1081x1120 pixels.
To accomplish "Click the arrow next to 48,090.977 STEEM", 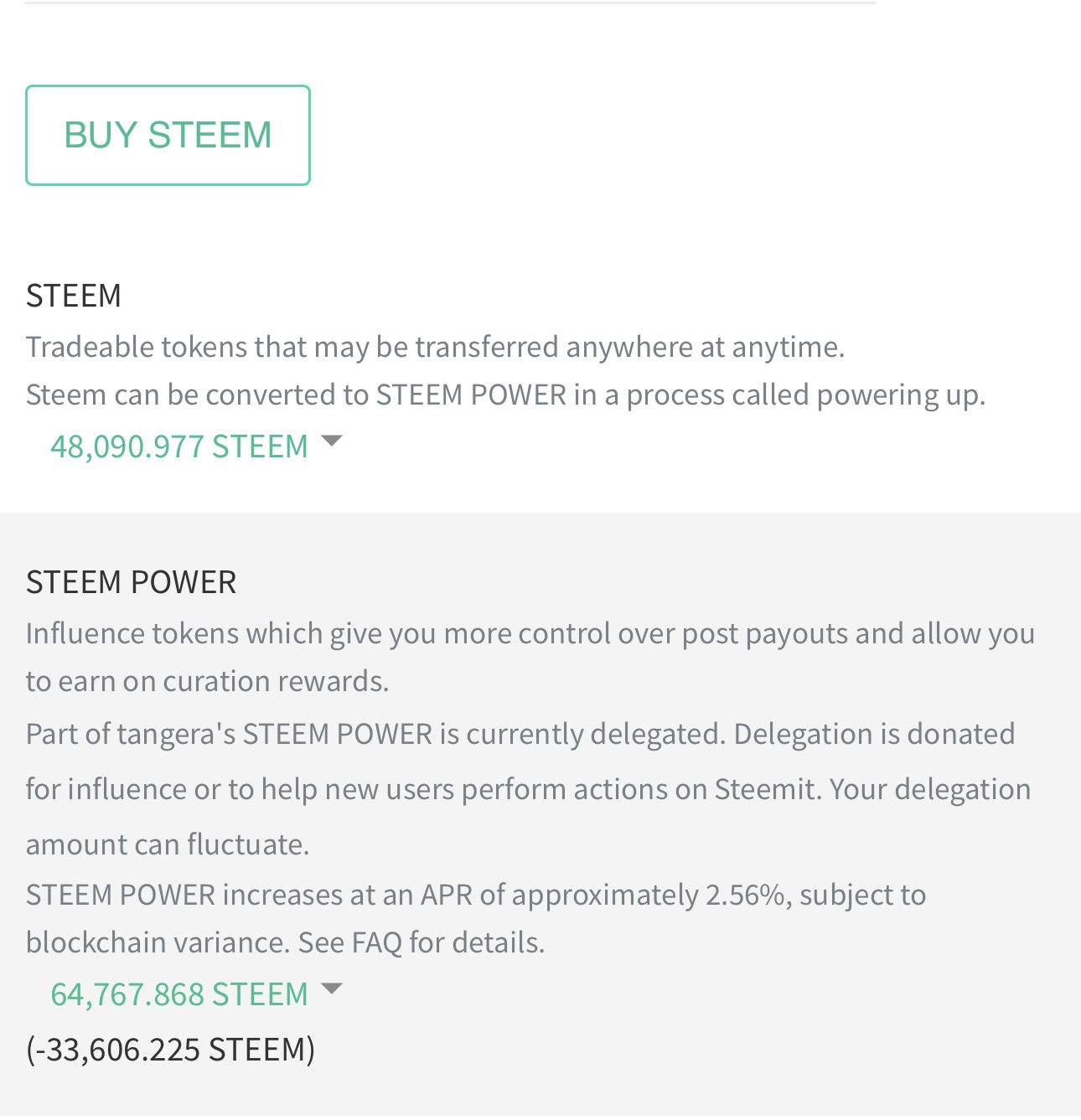I will click(x=332, y=441).
